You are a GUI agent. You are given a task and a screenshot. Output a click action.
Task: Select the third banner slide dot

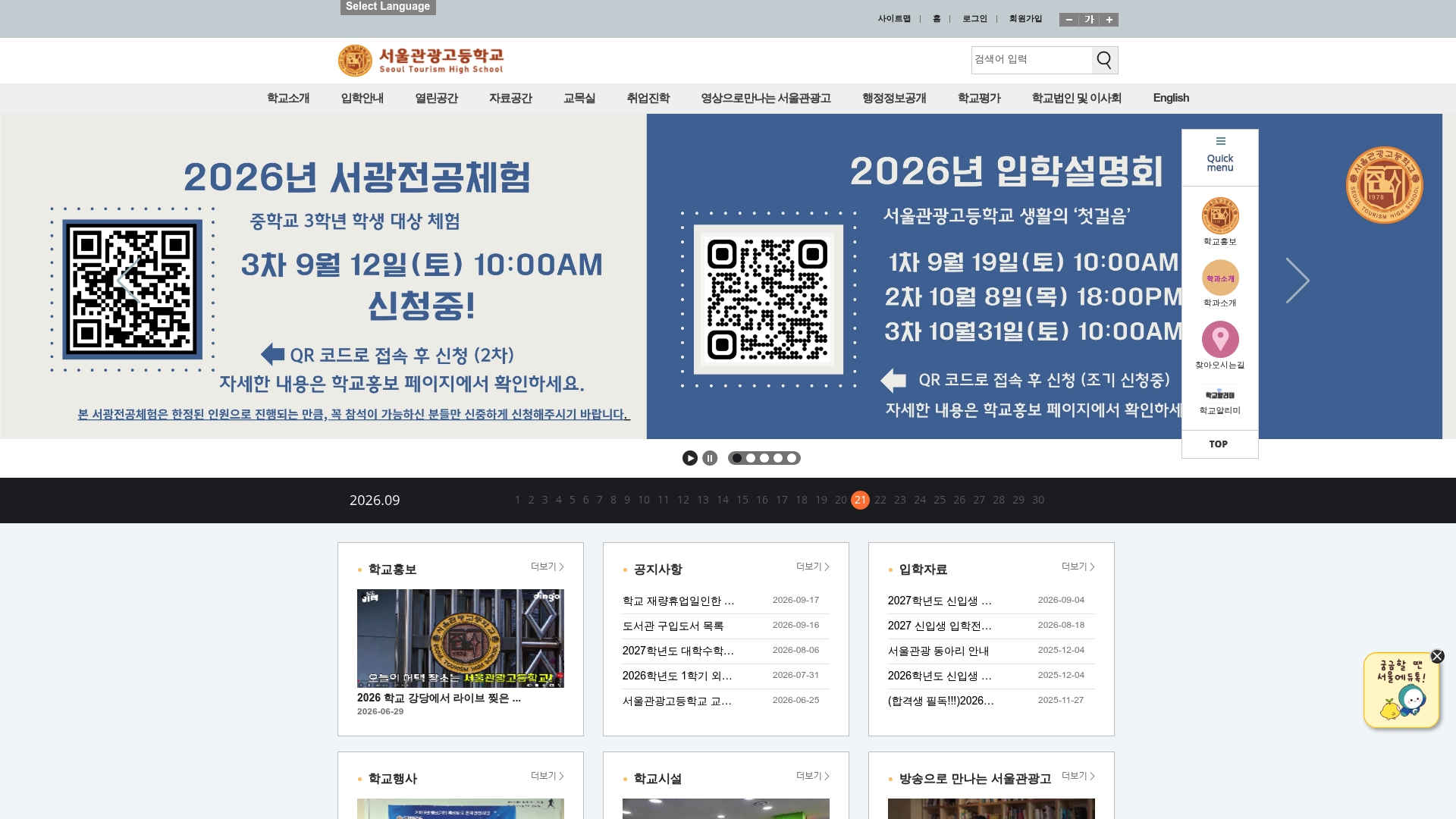pos(764,458)
